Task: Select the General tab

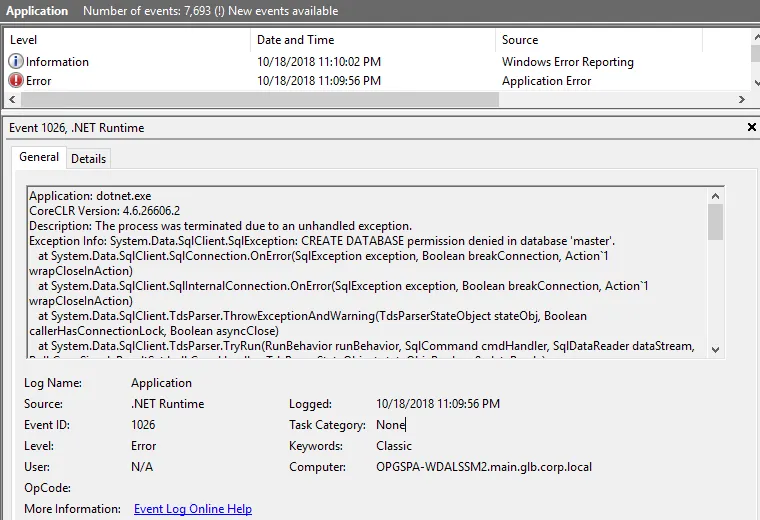Action: click(39, 157)
